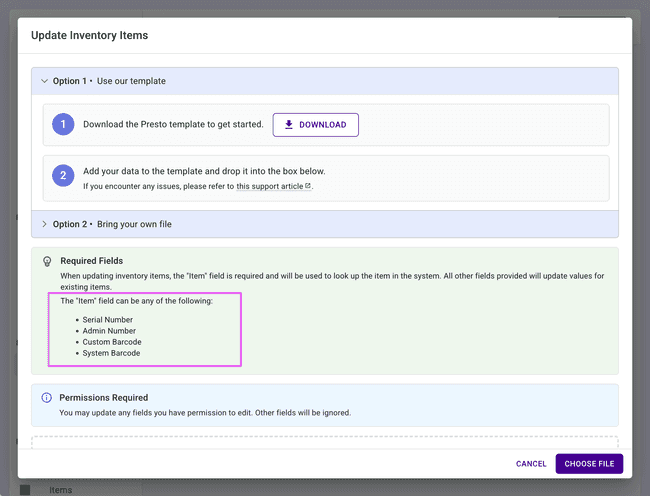The image size is (650, 496).
Task: Click the Option 1 Use our template header
Action: click(x=325, y=81)
